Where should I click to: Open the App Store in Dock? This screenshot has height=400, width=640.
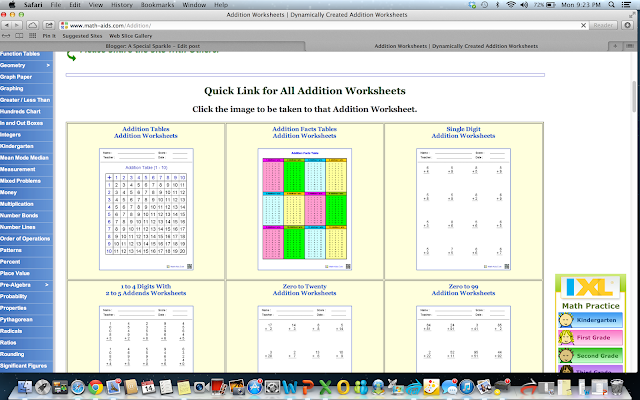click(255, 387)
